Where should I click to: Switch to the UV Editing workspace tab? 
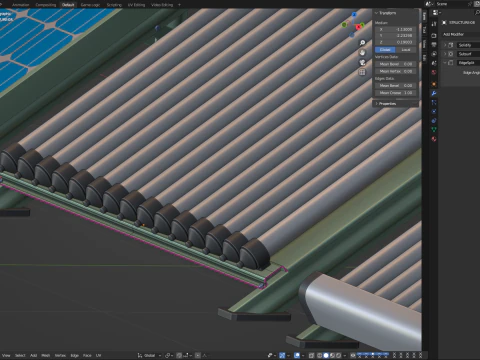tap(136, 5)
